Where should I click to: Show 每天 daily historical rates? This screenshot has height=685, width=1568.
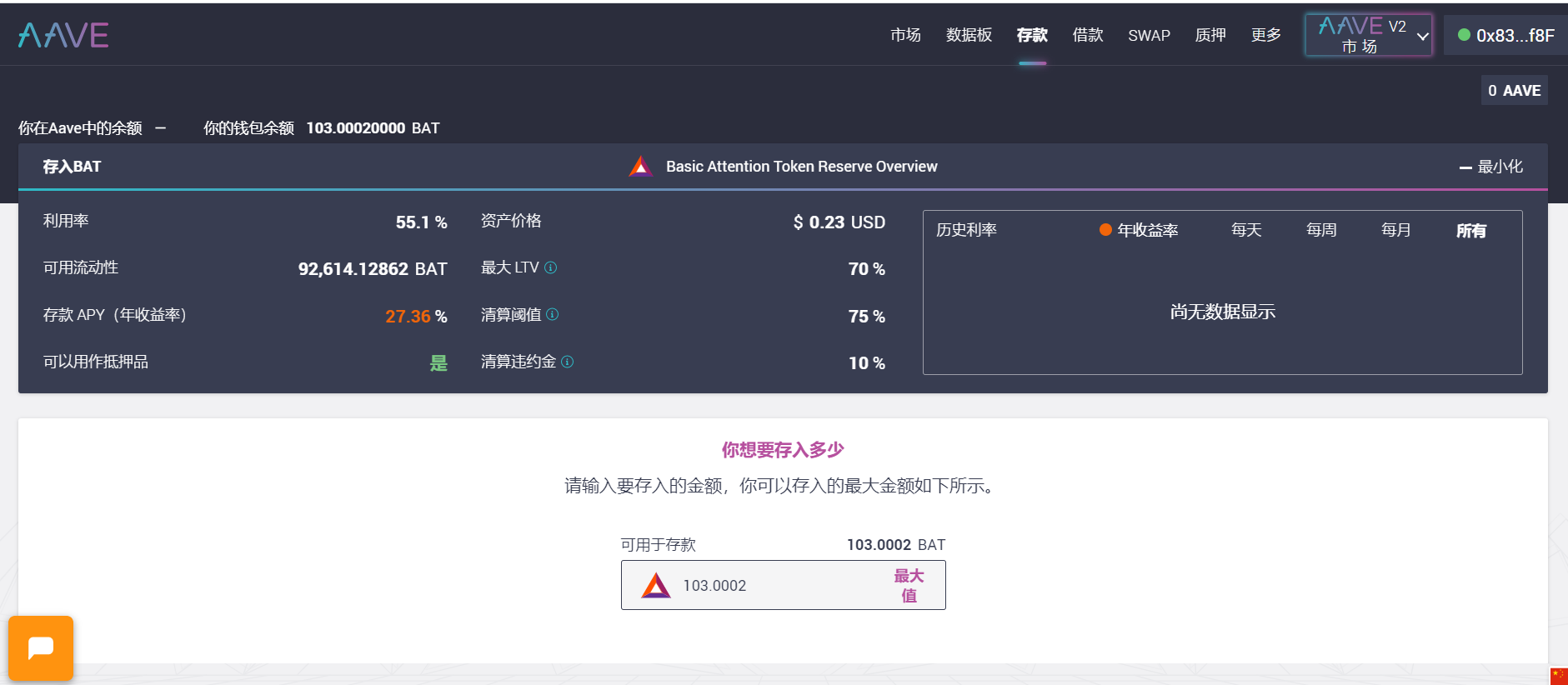pyautogui.click(x=1246, y=230)
